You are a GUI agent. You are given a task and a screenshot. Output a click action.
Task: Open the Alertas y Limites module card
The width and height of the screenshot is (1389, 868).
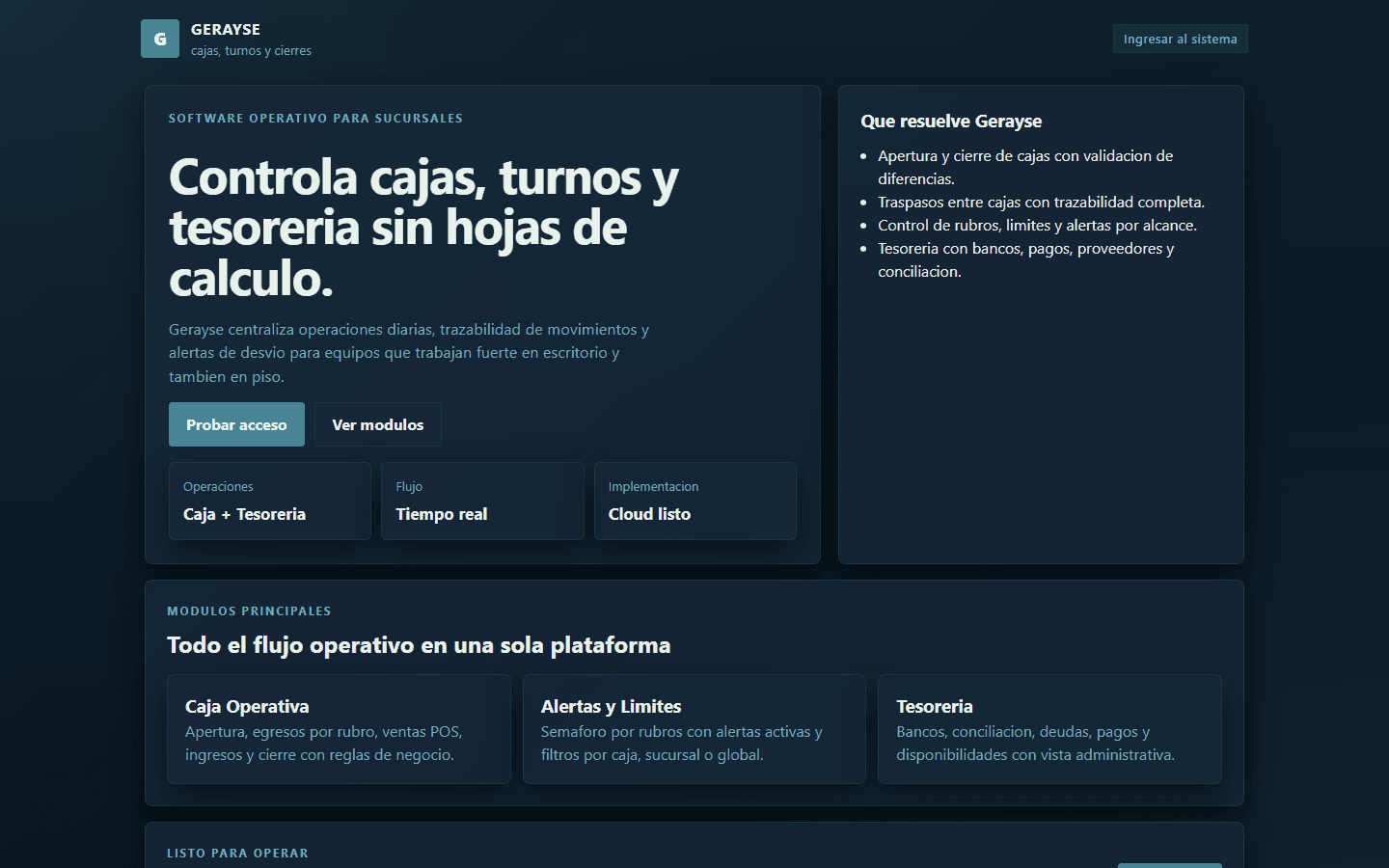(x=694, y=729)
